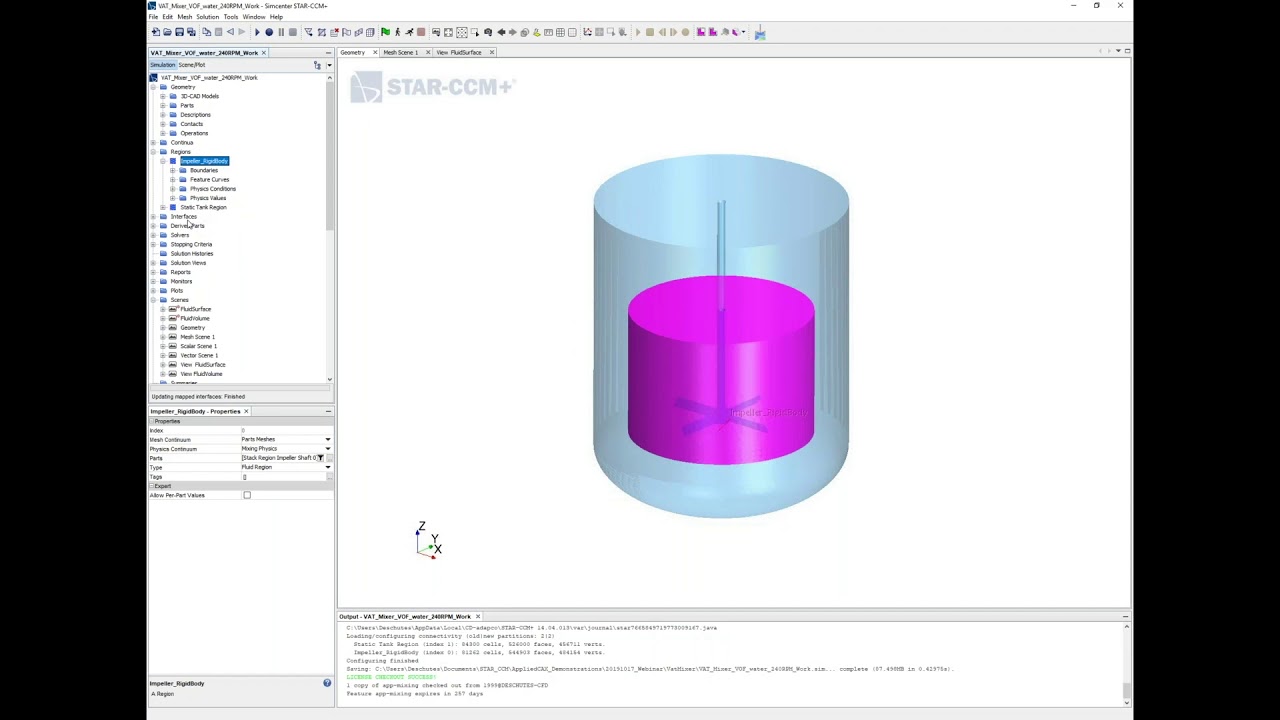1280x720 pixels.
Task: Click the blue flask icon at toolbar end
Action: tap(760, 33)
